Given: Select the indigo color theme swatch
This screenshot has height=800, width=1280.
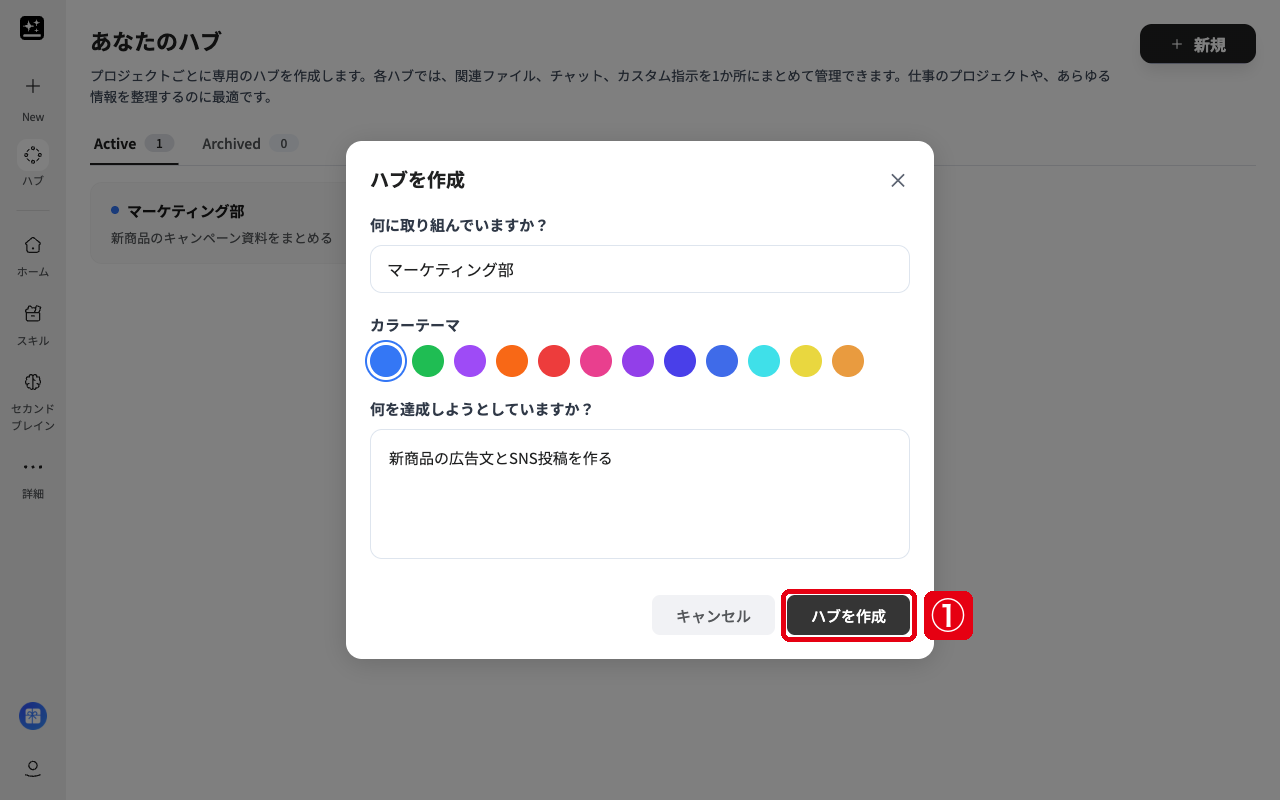Looking at the screenshot, I should coord(680,361).
